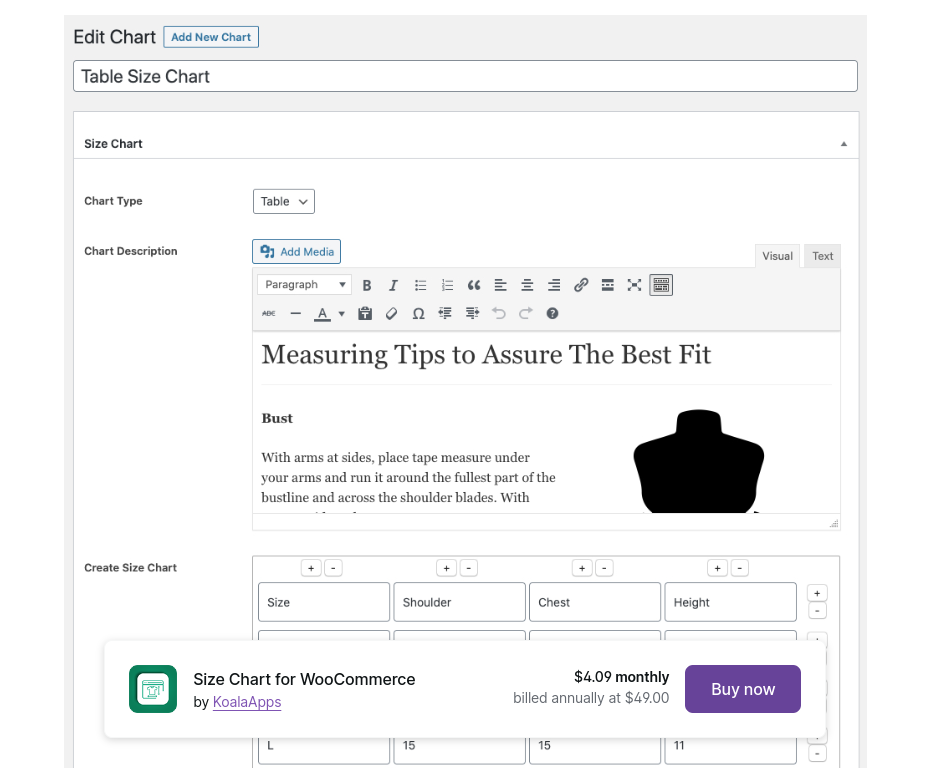Enable fullscreen distraction-free mode
The image size is (938, 768).
click(x=634, y=285)
